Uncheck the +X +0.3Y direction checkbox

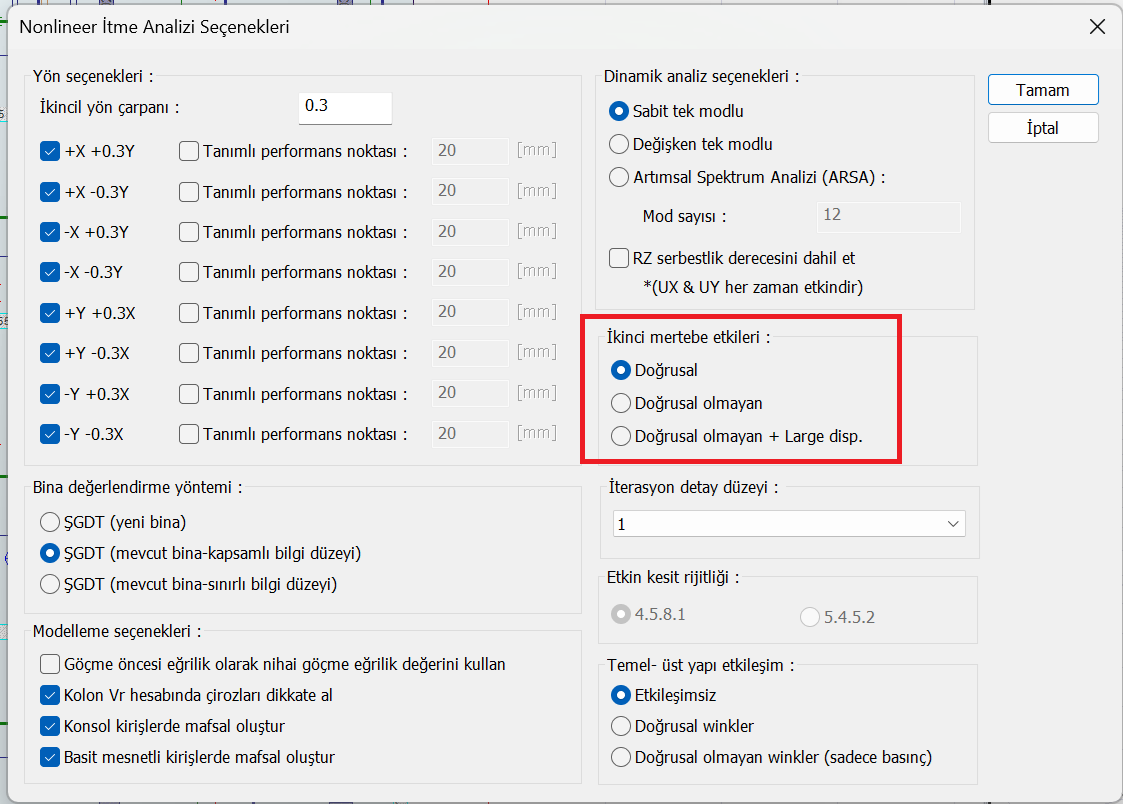pos(50,152)
